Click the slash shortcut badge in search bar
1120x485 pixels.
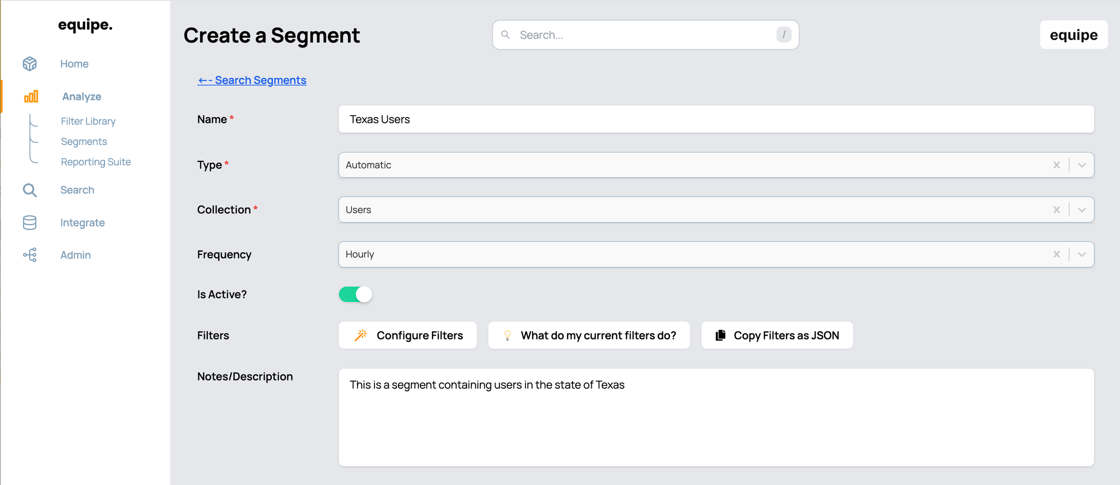point(784,34)
